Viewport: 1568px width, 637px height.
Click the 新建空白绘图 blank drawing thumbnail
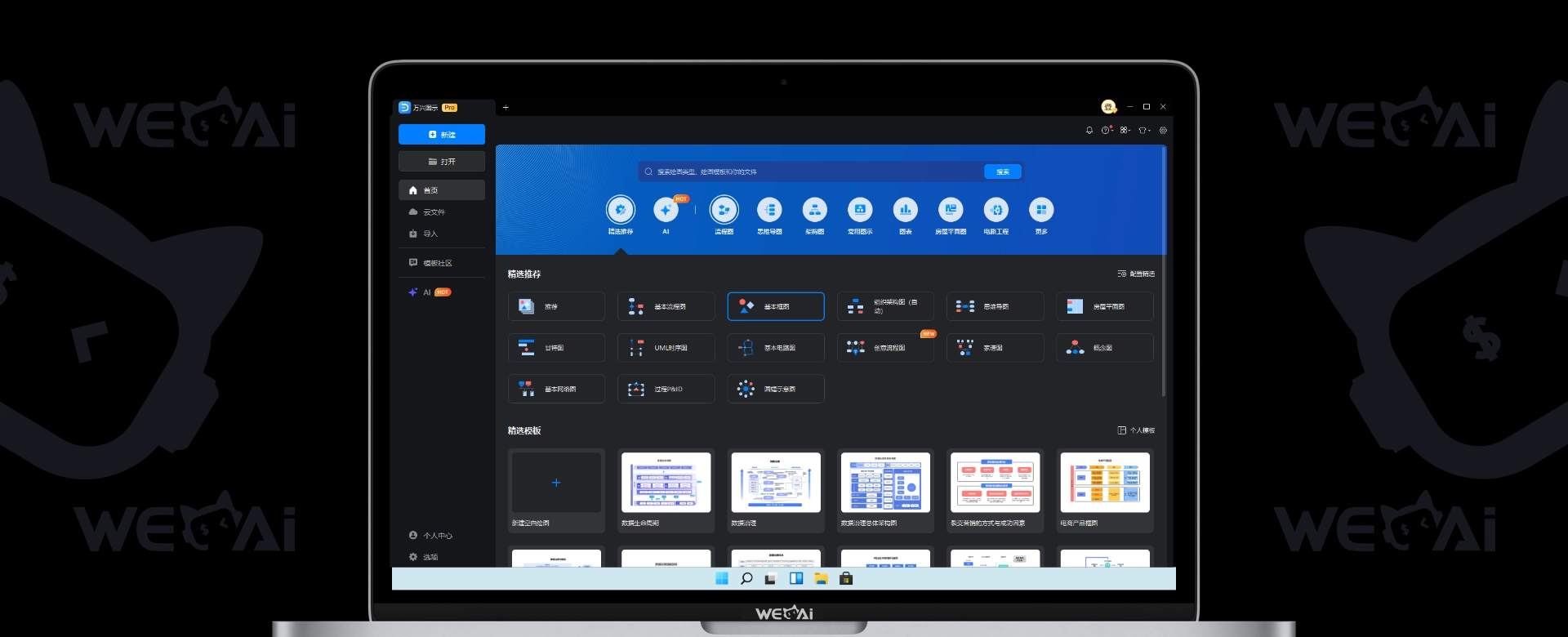[556, 483]
